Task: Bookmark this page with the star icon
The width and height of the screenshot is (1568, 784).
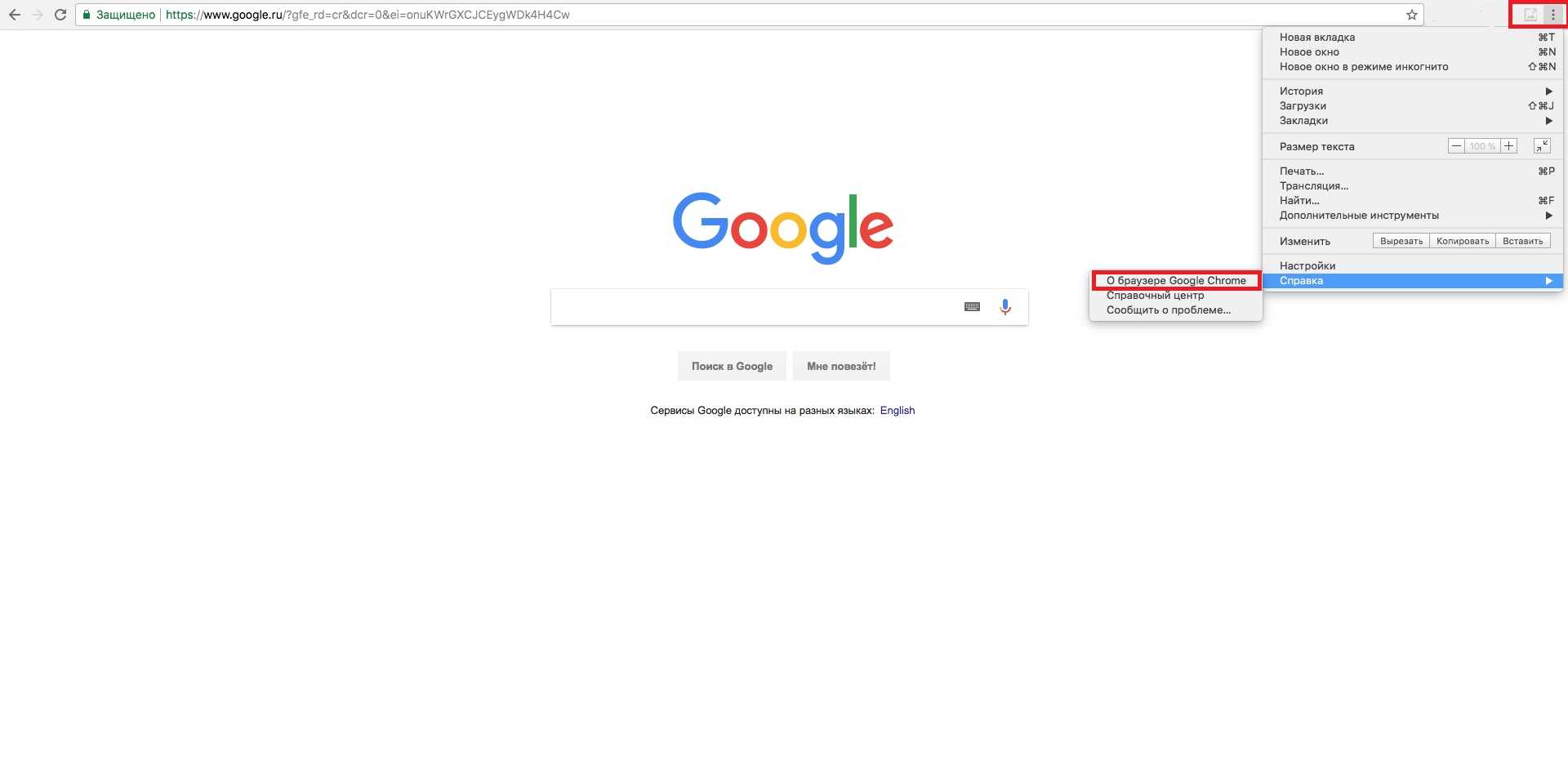Action: coord(1412,15)
